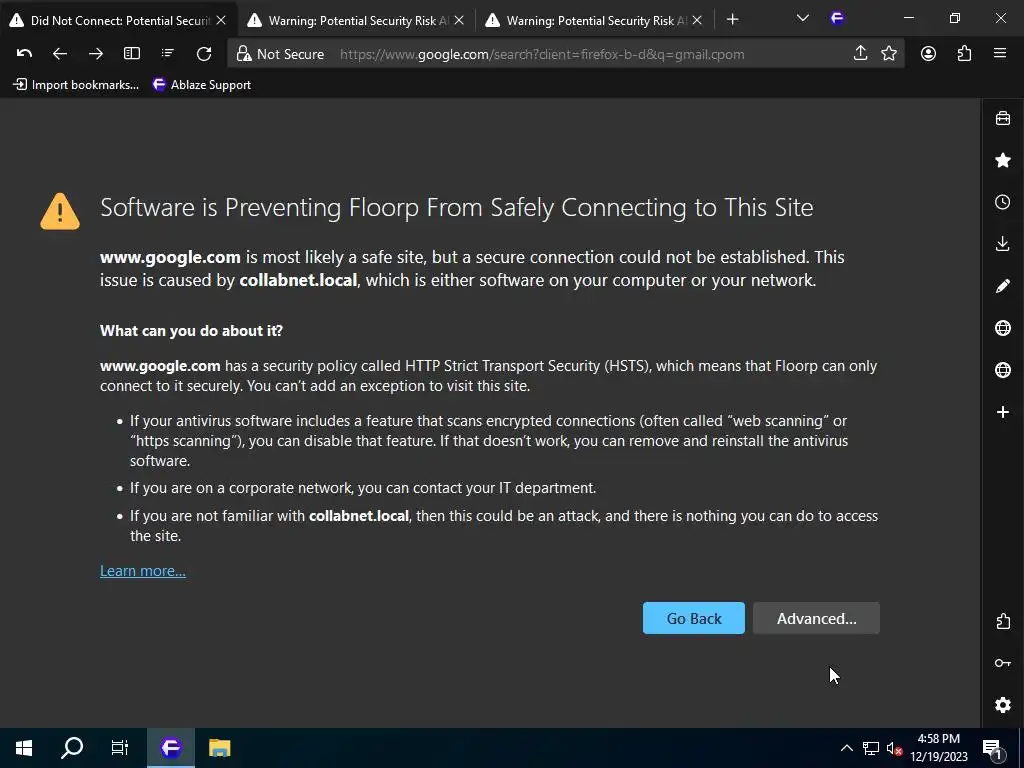Open the taskbar clock and date
The height and width of the screenshot is (768, 1024).
[x=938, y=748]
